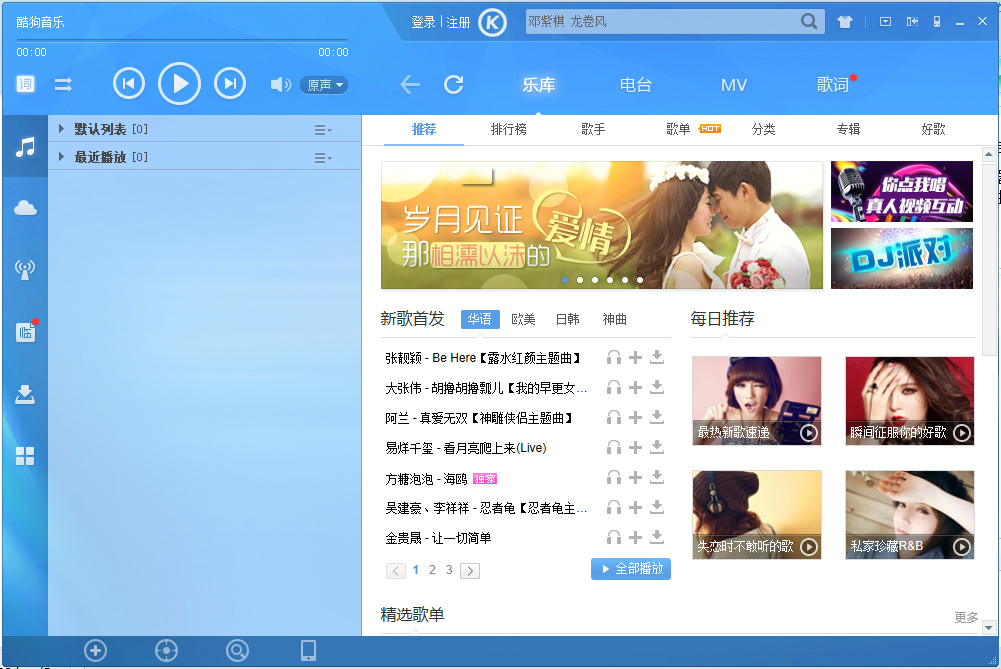The height and width of the screenshot is (669, 1001).
Task: Select the 专辑 albums sub-tab
Action: [848, 130]
